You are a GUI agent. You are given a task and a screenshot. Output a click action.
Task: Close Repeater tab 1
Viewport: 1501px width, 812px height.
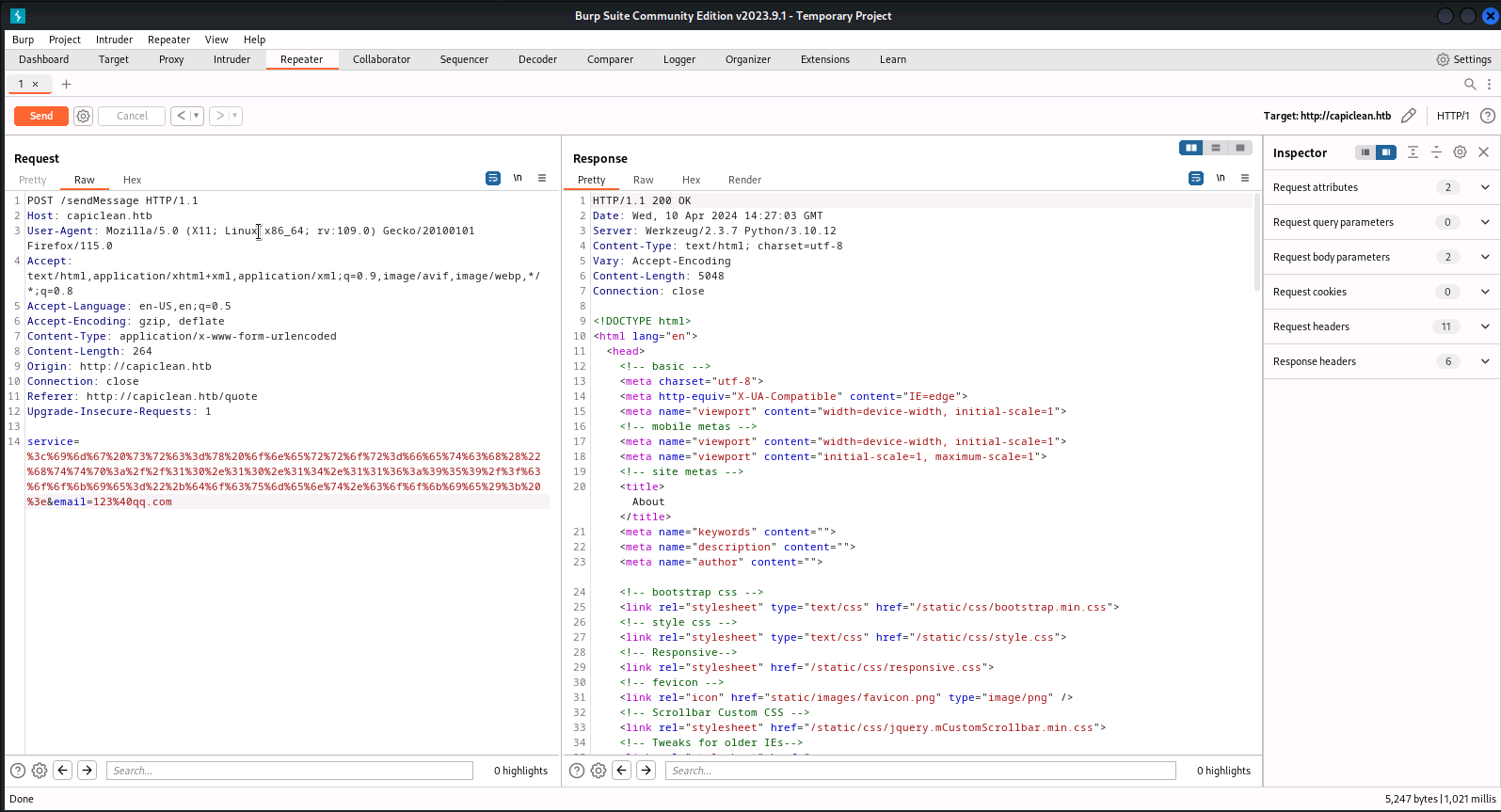[x=36, y=84]
